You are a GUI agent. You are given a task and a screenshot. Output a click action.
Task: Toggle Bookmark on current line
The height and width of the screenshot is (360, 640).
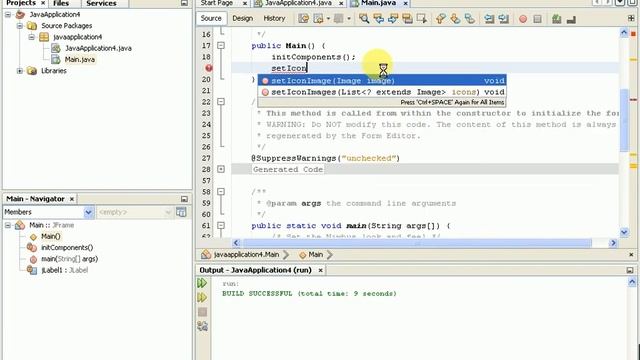tap(470, 19)
